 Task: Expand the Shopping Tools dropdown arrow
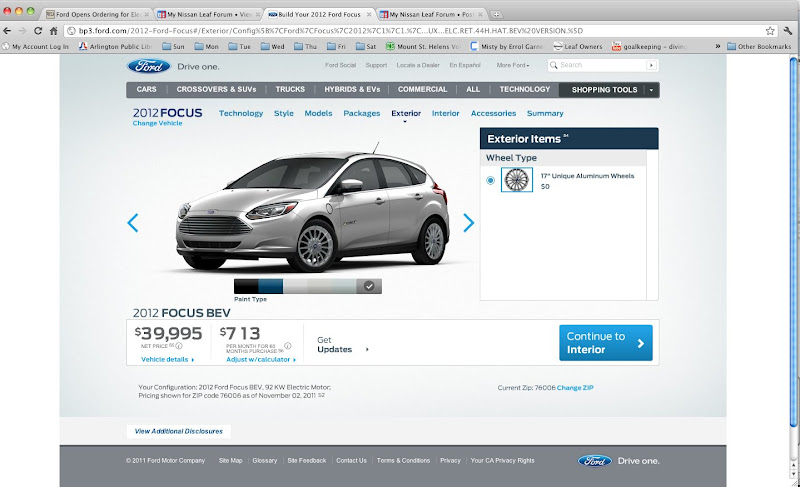[x=651, y=90]
